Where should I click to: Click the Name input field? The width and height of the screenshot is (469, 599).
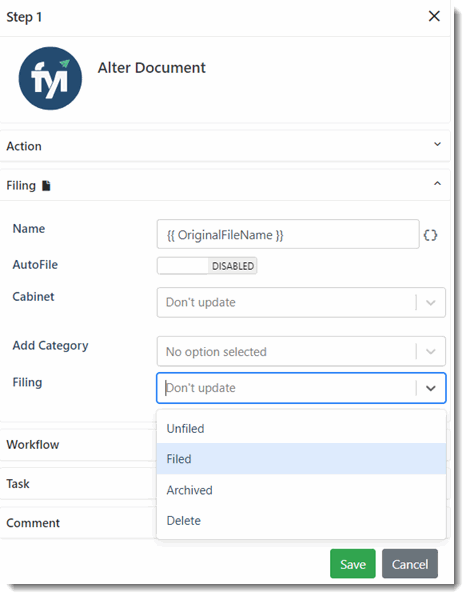coord(288,234)
